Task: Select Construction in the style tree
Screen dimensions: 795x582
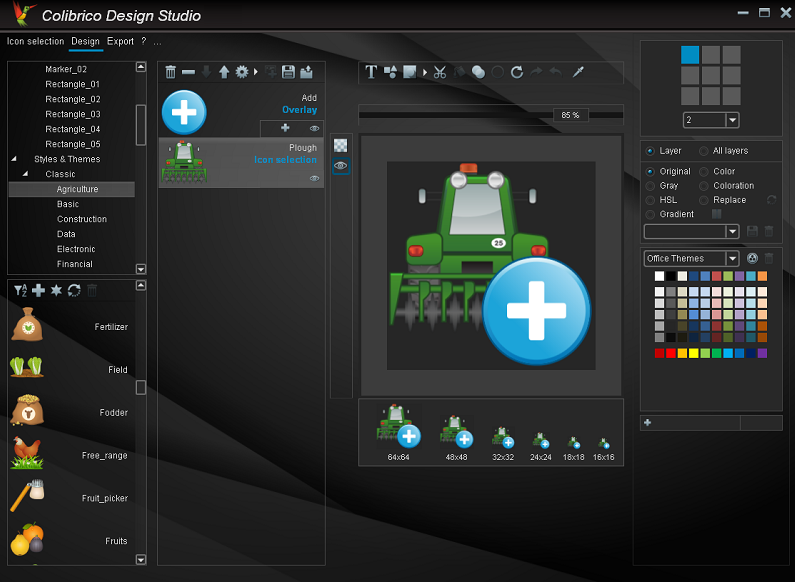Action: pyautogui.click(x=82, y=219)
